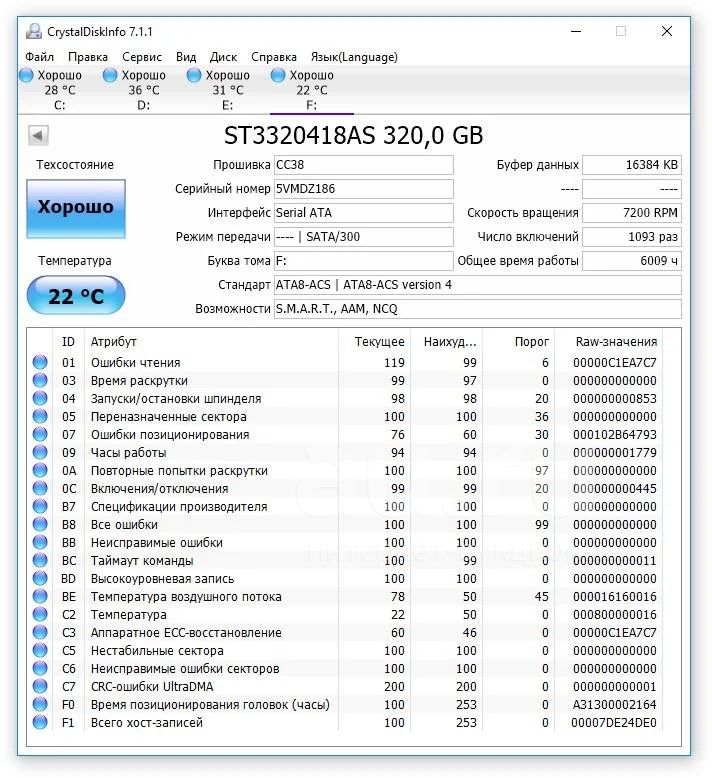Select the CRC-ошибки UltraDMA attribute text
The image size is (712, 778).
click(x=152, y=686)
